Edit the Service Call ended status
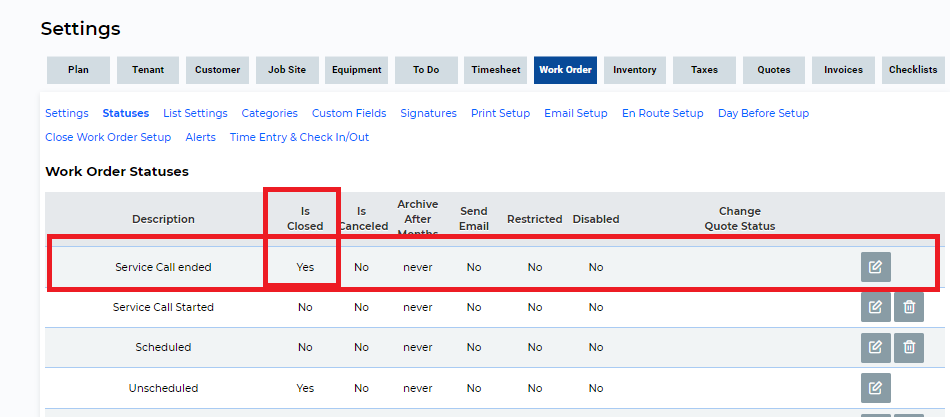This screenshot has width=950, height=417. click(875, 267)
